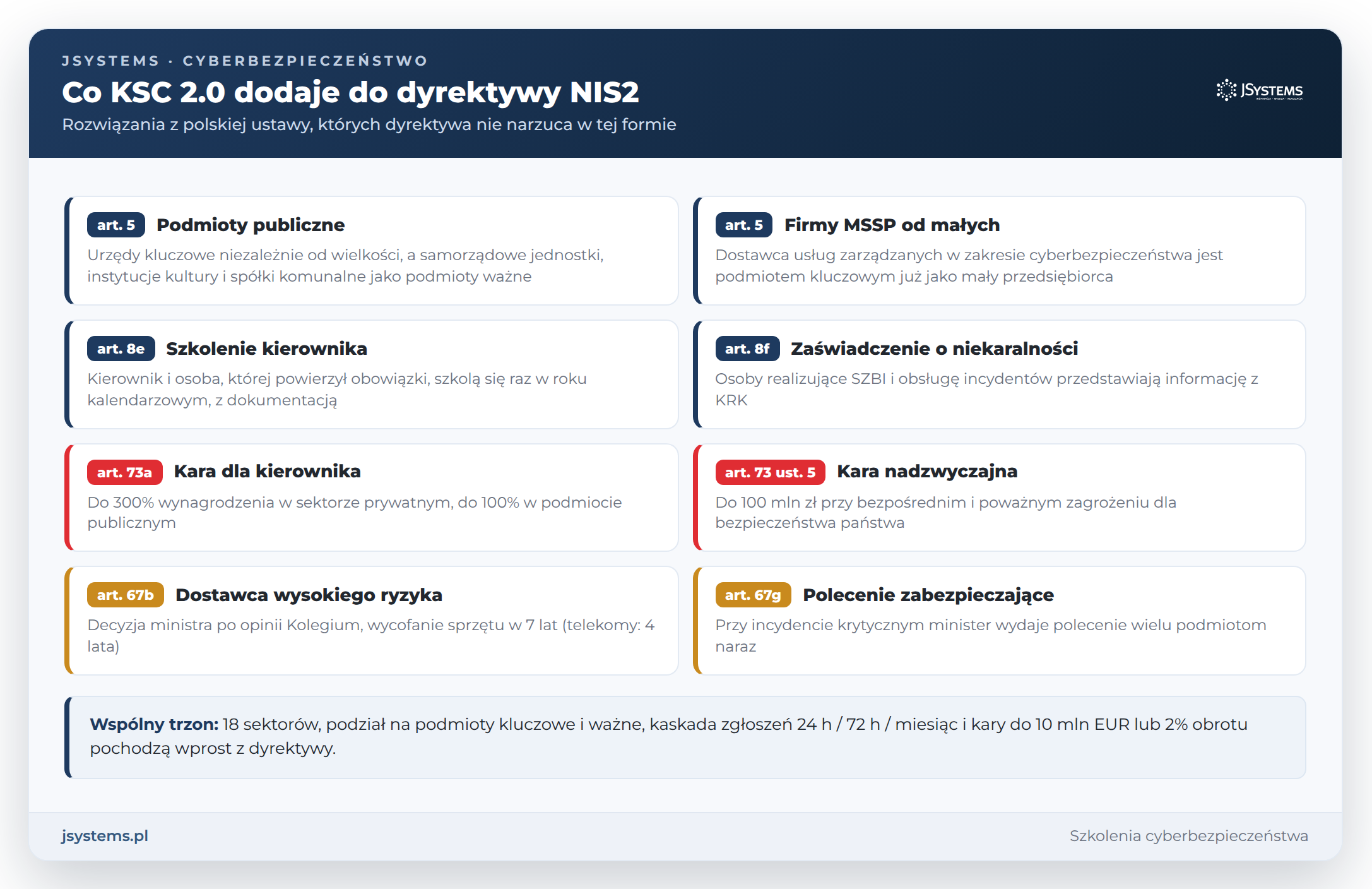Click the main title 'Co KSC 2.0 dodaje do dyrektywy NIS2'
The height and width of the screenshot is (889, 1372).
pos(350,92)
